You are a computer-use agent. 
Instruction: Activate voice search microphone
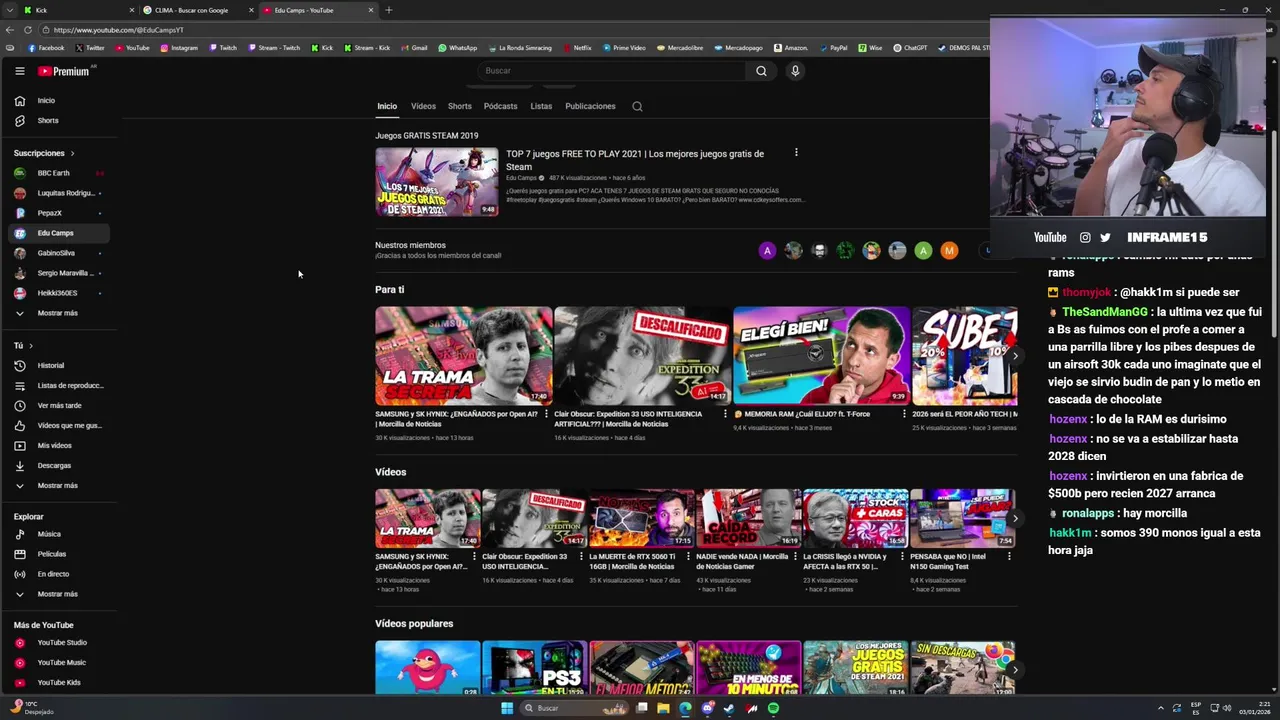tap(795, 71)
